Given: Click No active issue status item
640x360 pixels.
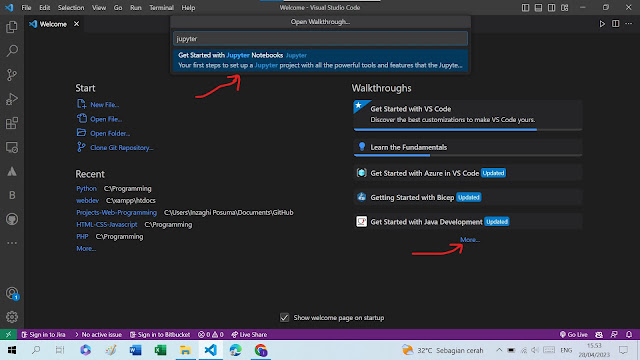Looking at the screenshot, I should click(x=98, y=334).
